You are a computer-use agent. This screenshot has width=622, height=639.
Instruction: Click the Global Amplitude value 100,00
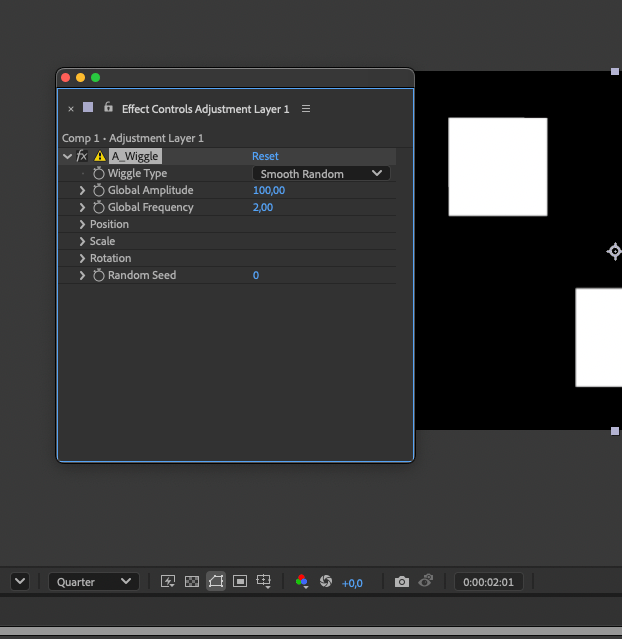(269, 190)
